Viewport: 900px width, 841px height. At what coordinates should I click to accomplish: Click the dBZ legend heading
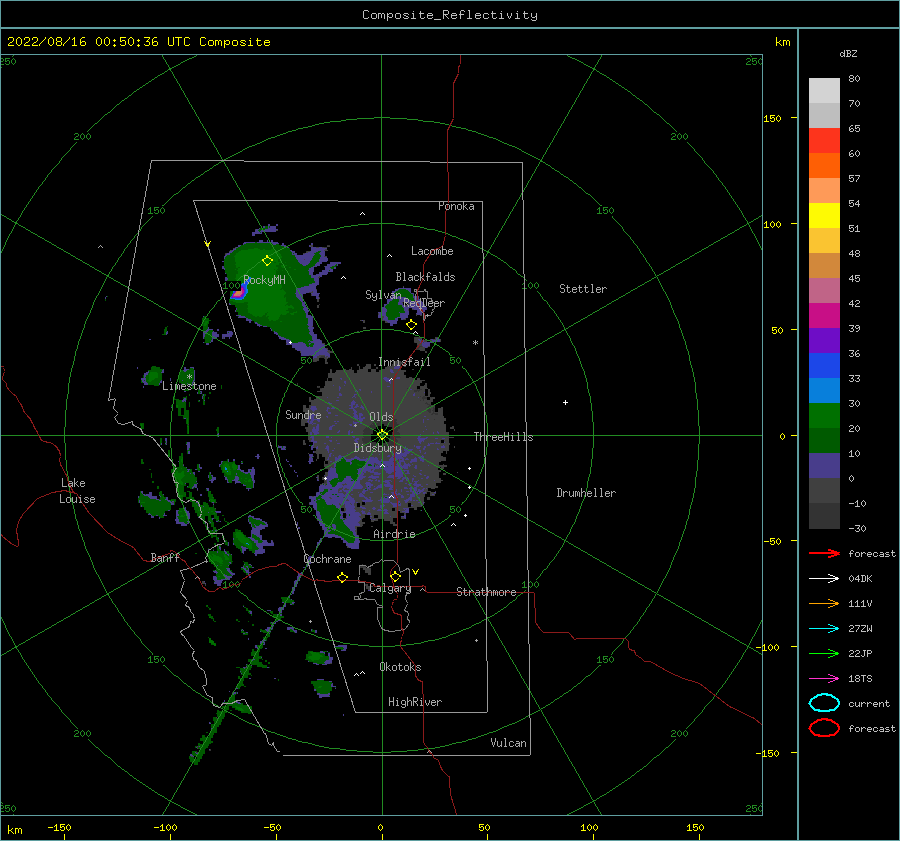[x=848, y=53]
